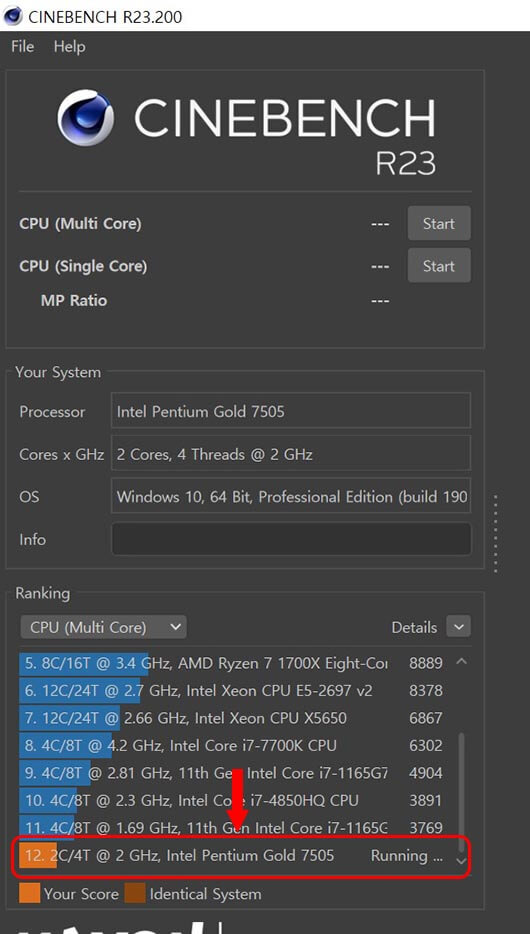Click the score value 8889
530x934 pixels.
pyautogui.click(x=426, y=663)
